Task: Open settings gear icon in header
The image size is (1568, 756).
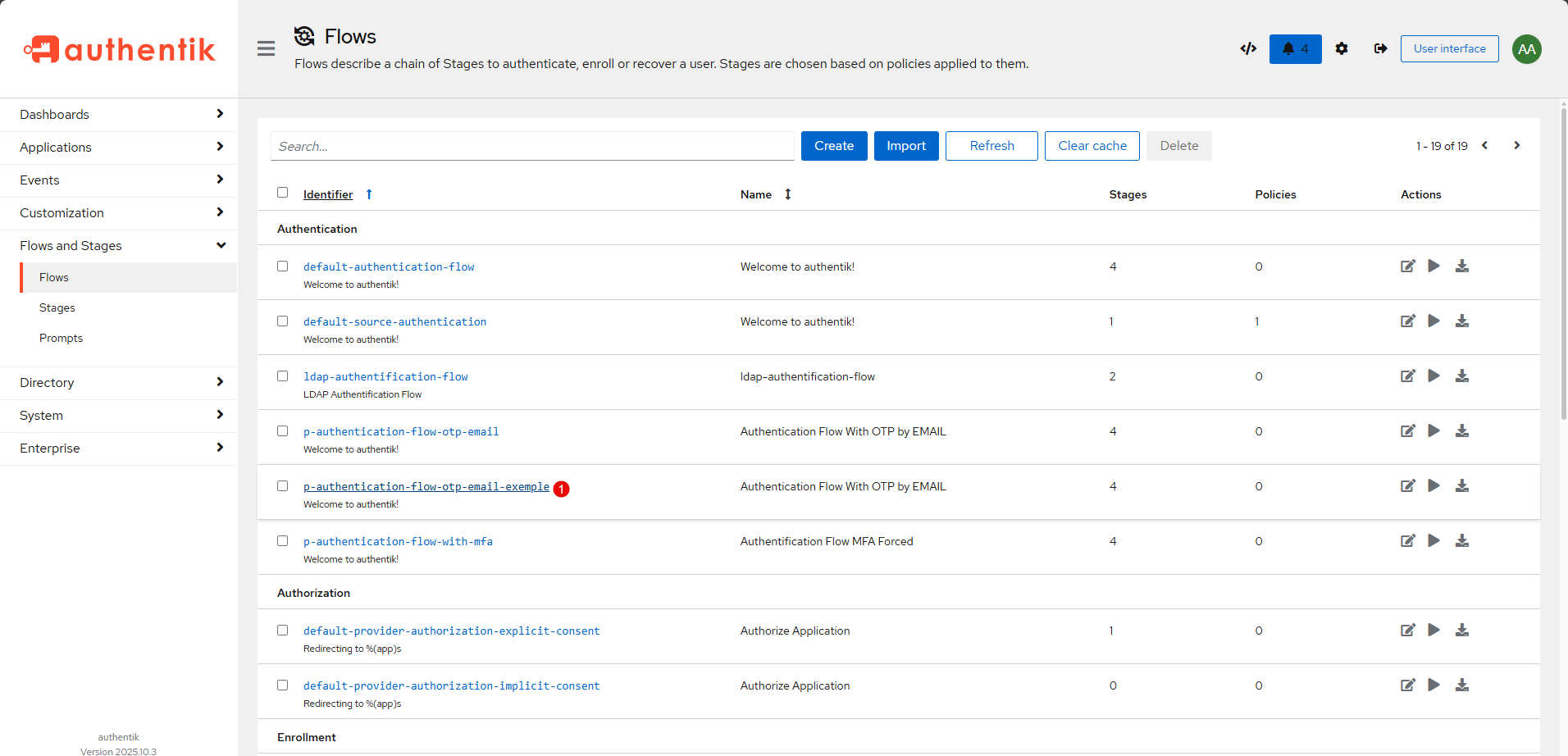Action: (1342, 49)
